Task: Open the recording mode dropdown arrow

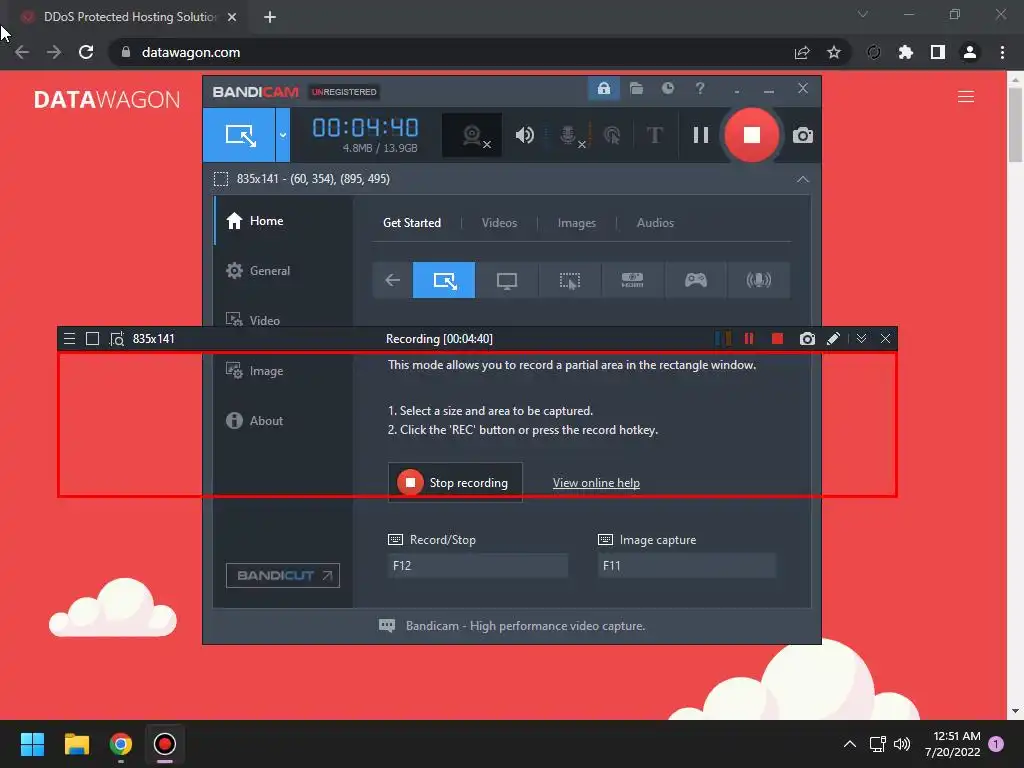Action: click(x=283, y=135)
